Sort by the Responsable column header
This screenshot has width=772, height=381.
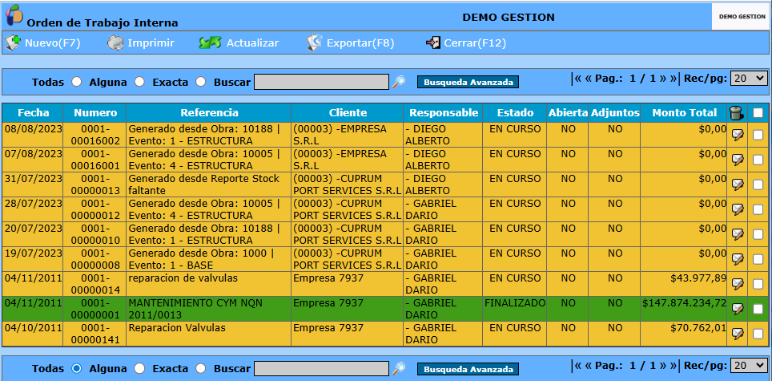pyautogui.click(x=444, y=113)
